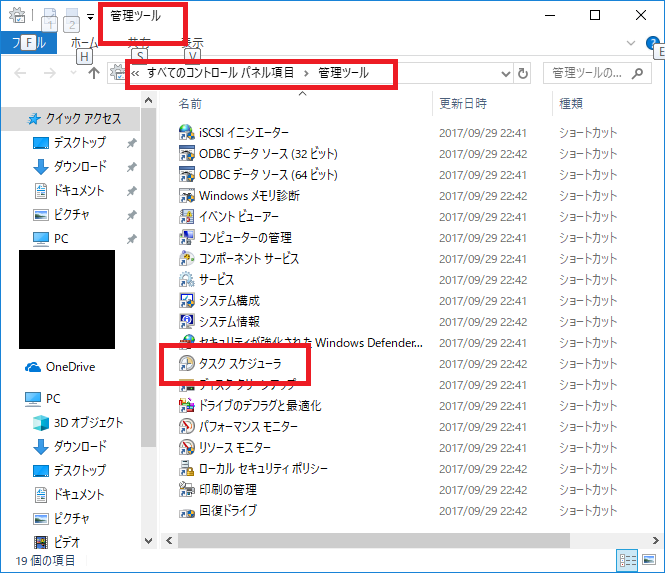The width and height of the screenshot is (665, 573).
Task: Open OneDrive cloud icon in sidebar
Action: coord(33,367)
